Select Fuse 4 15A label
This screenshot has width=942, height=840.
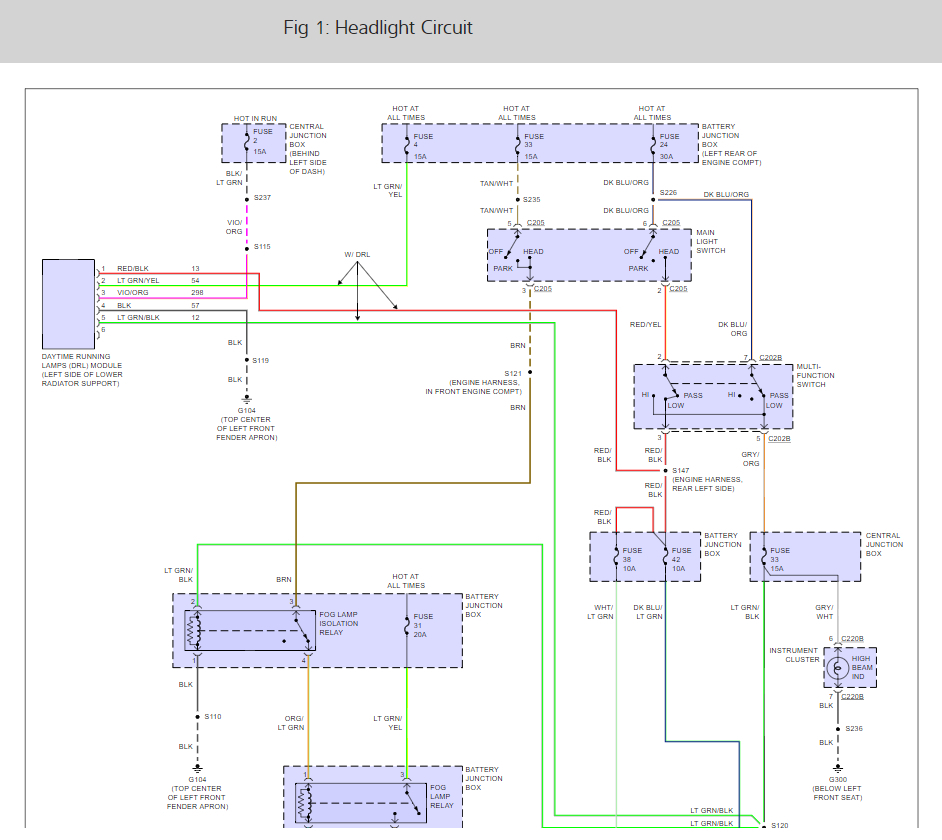(423, 146)
